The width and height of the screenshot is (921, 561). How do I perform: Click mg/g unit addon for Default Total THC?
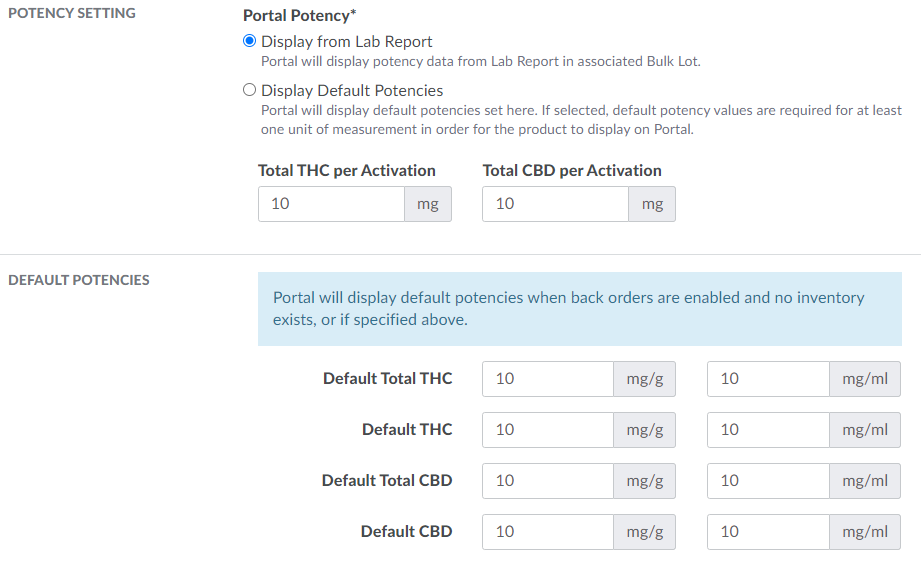(645, 379)
